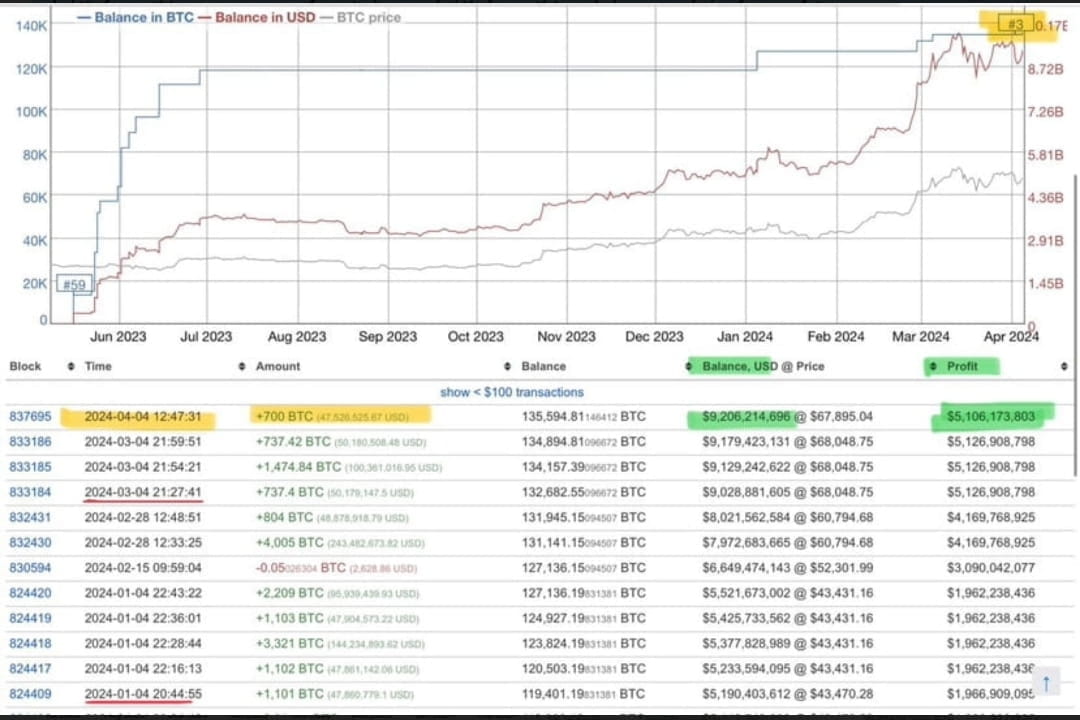Open block 824418 link

click(x=30, y=644)
